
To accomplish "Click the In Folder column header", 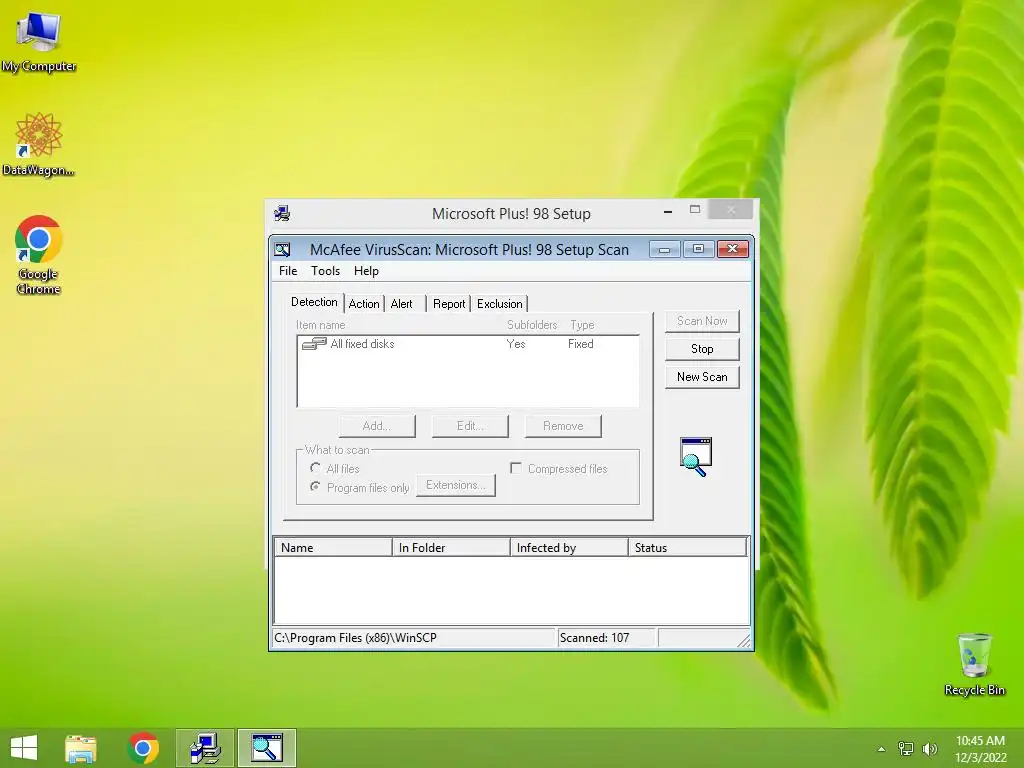I will pyautogui.click(x=451, y=547).
